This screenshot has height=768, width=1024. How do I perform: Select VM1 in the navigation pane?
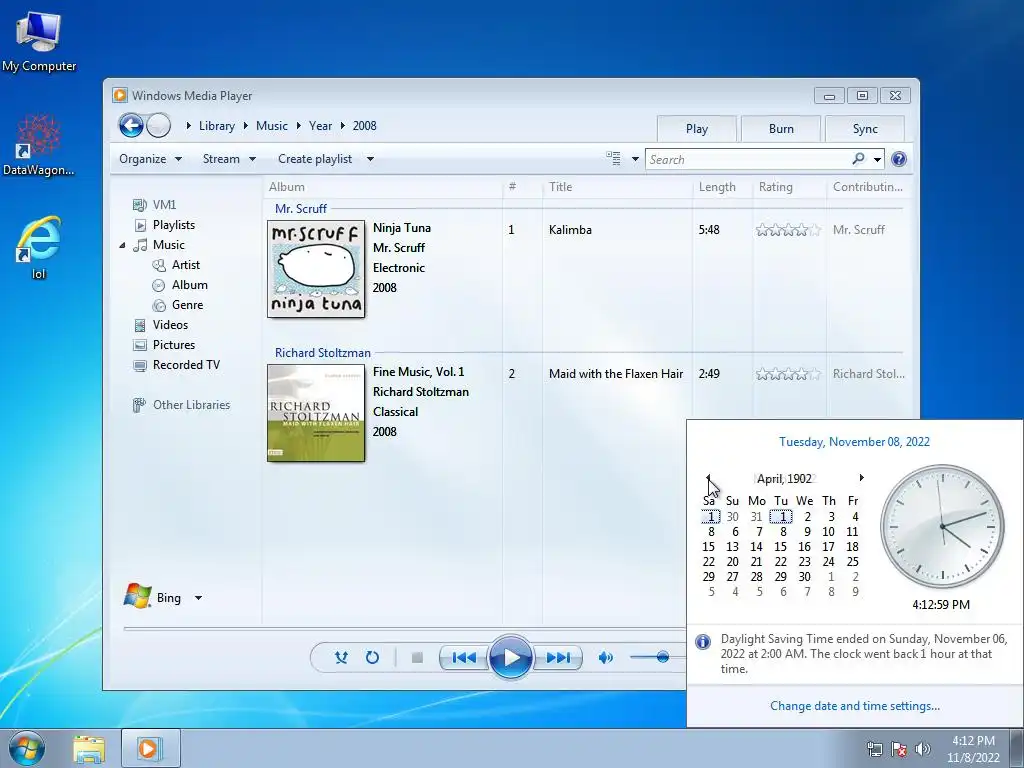click(x=164, y=204)
